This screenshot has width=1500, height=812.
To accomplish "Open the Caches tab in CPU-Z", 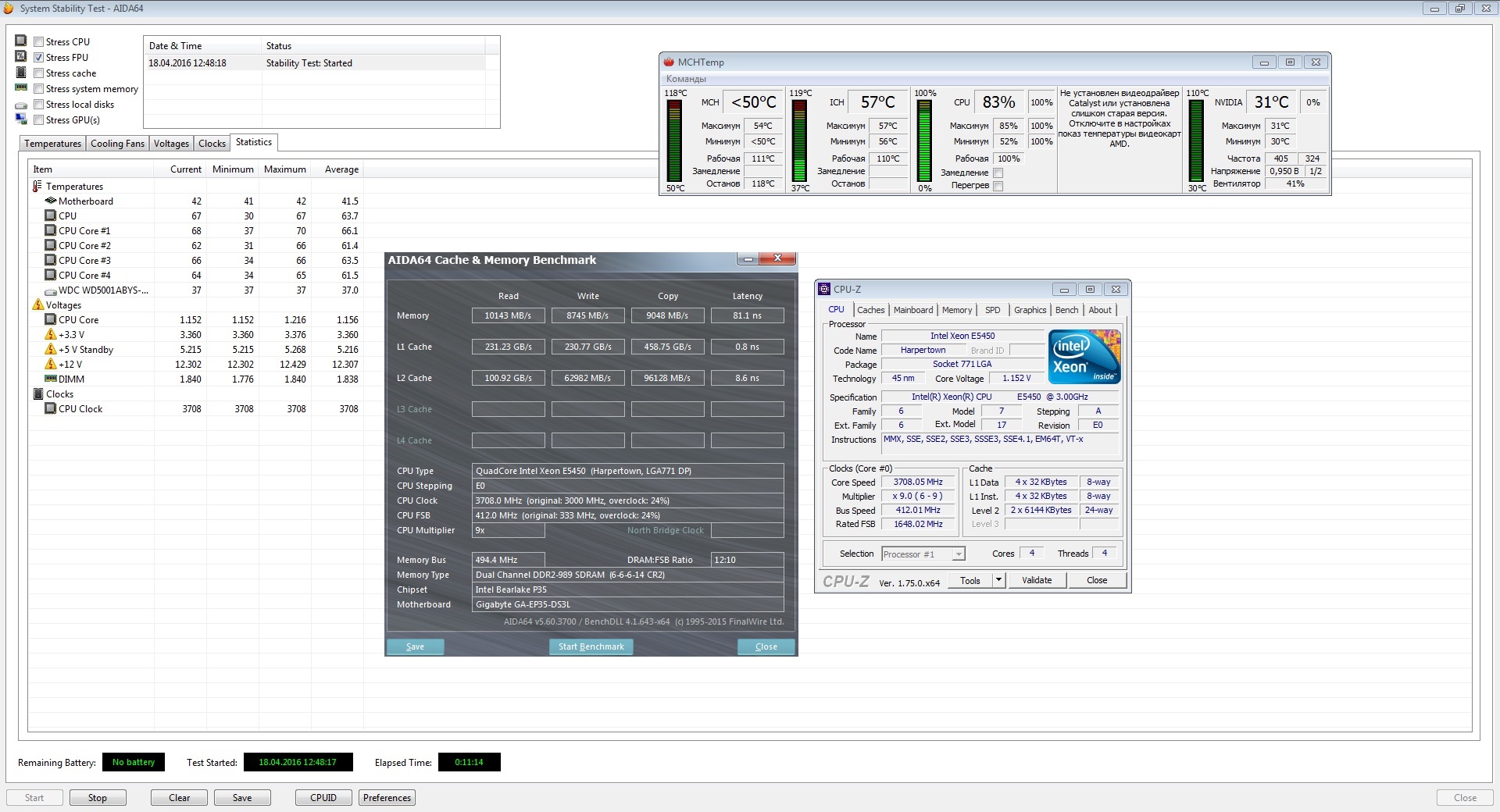I will [870, 310].
